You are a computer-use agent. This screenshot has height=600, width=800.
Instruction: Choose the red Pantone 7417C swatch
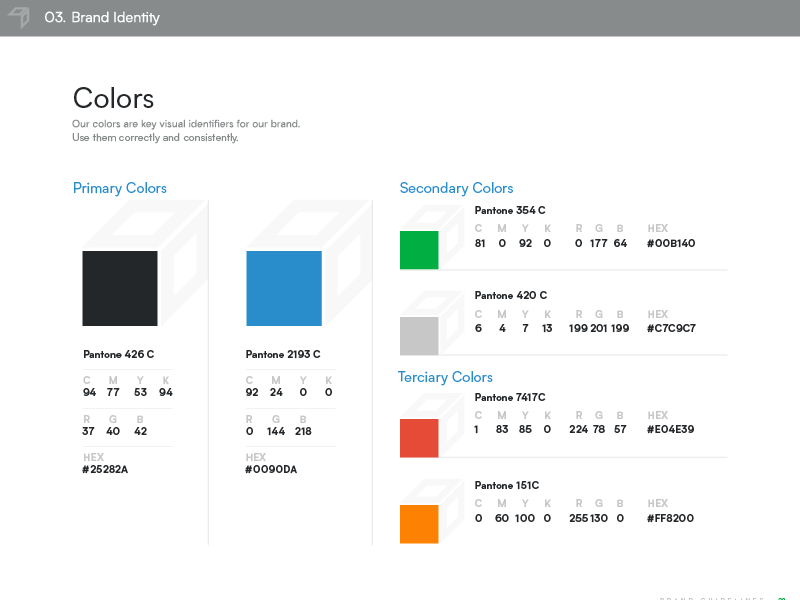pos(419,438)
